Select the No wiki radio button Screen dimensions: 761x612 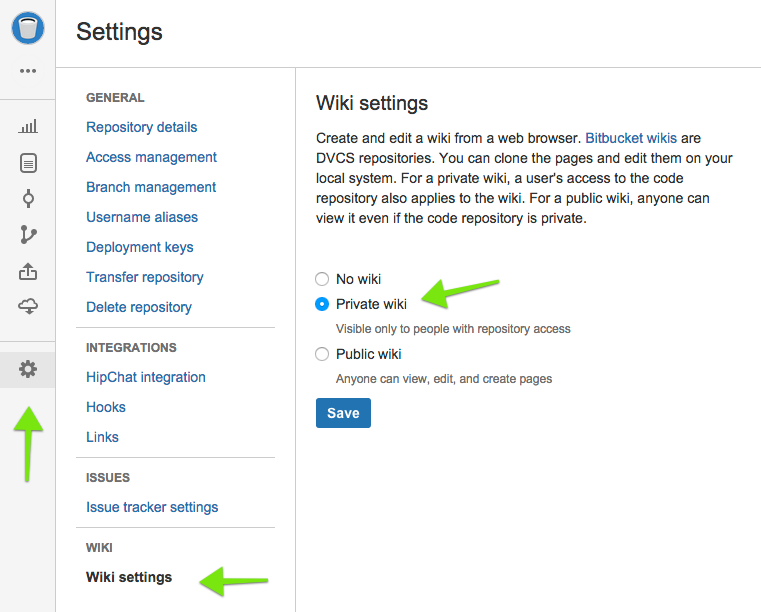(x=322, y=279)
